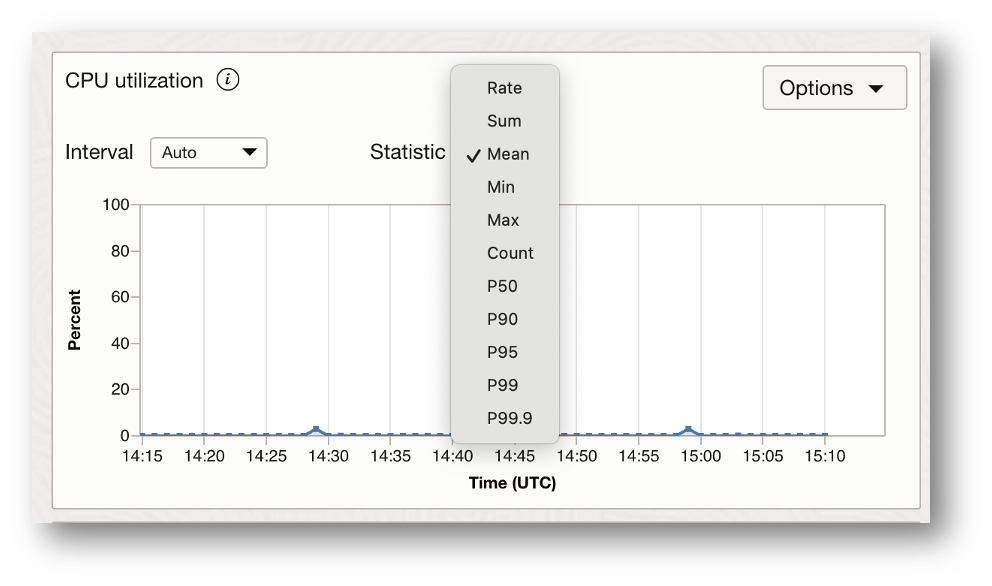This screenshot has width=992, height=586.
Task: Choose the P50 percentile option
Action: point(505,286)
